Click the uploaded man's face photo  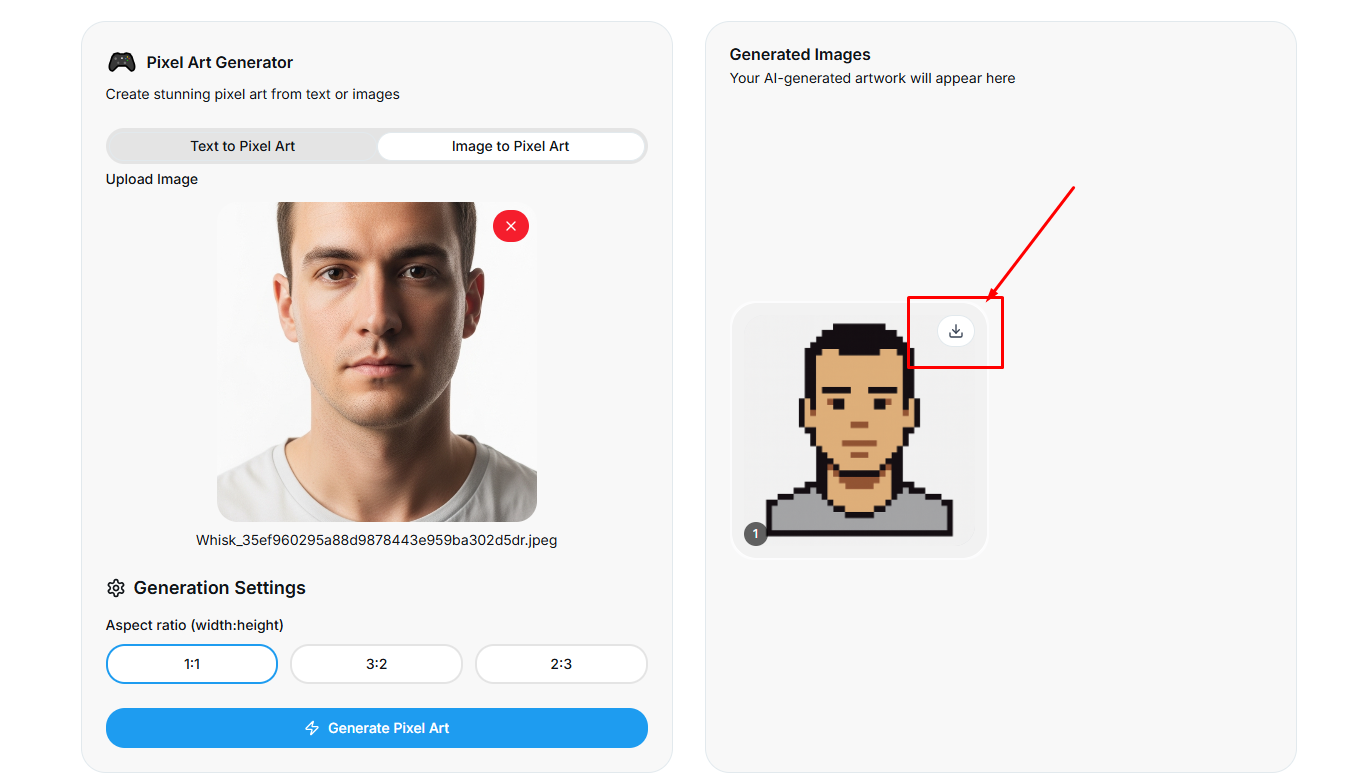(x=377, y=362)
